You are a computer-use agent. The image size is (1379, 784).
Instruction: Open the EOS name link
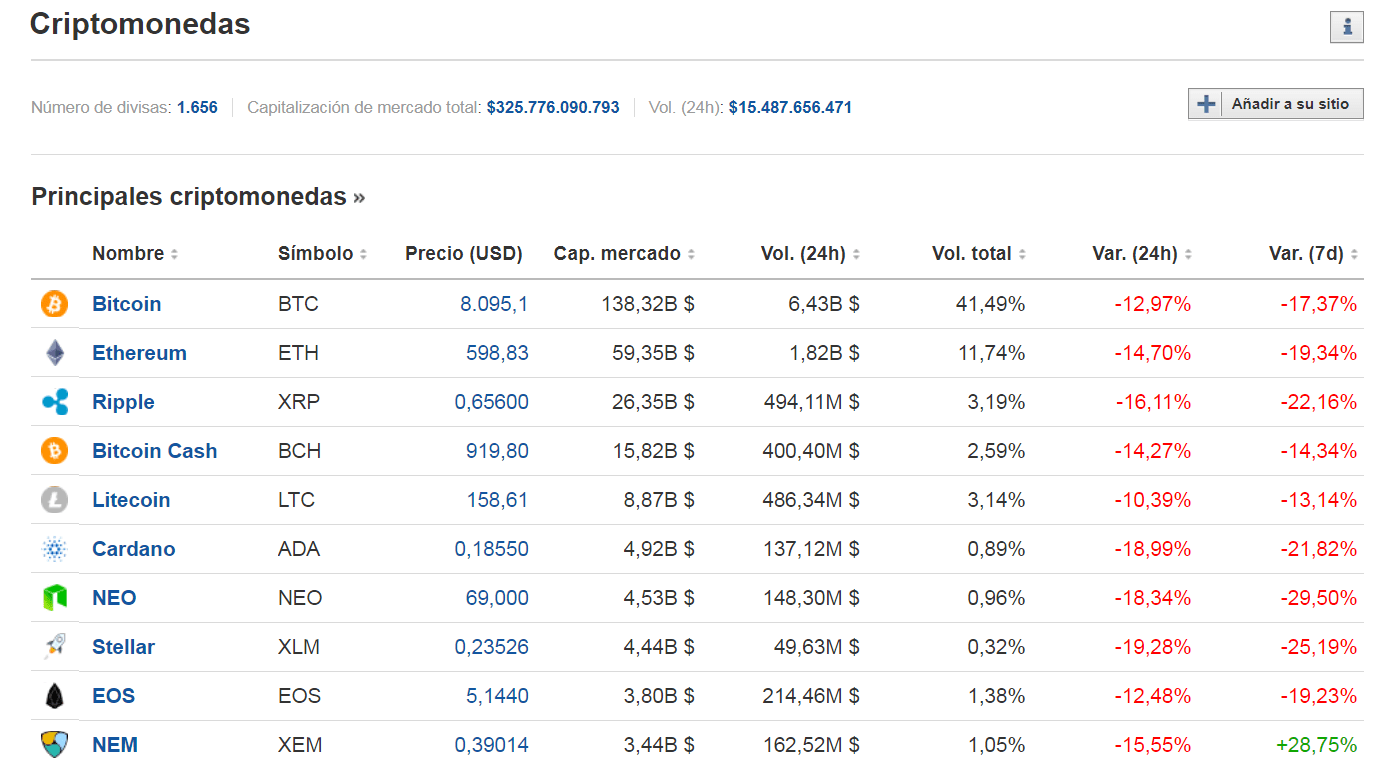113,696
